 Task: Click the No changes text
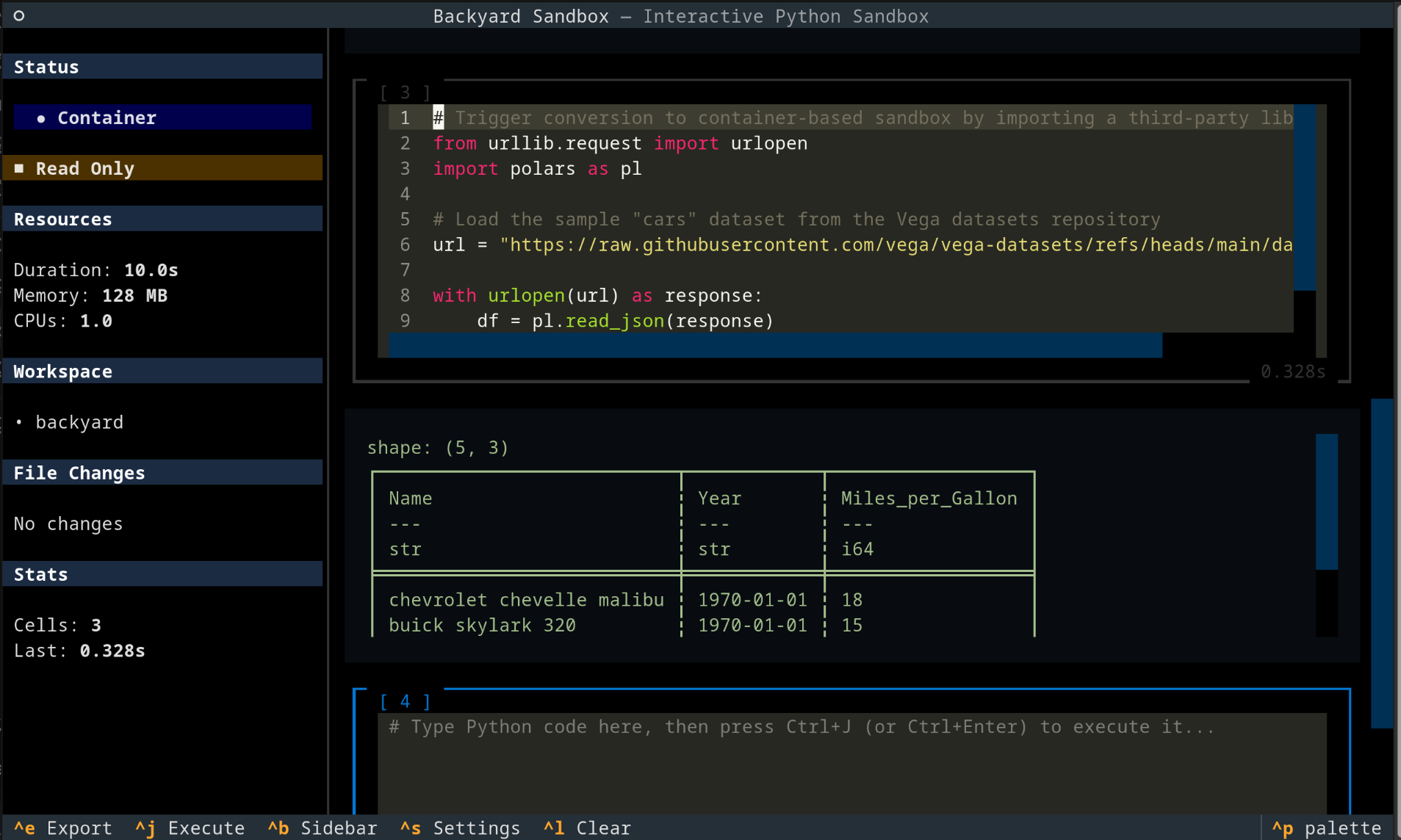click(x=68, y=524)
